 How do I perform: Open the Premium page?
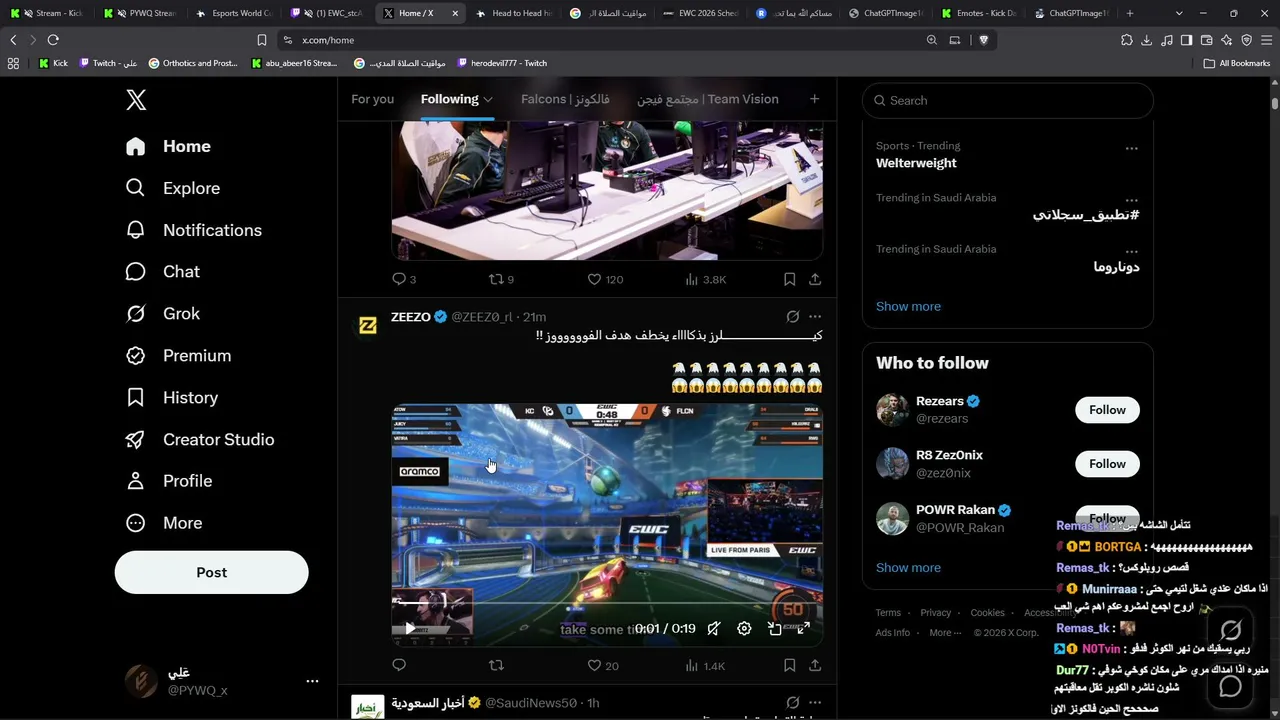[x=178, y=356]
